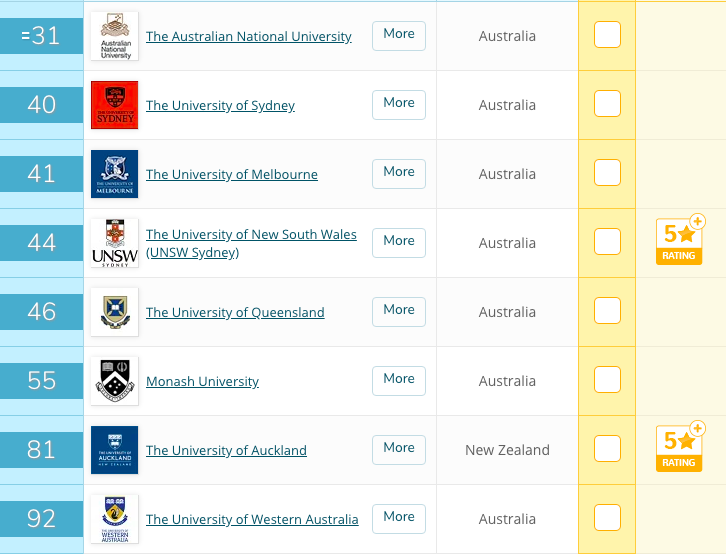Expand More details for University of Sydney

399,105
